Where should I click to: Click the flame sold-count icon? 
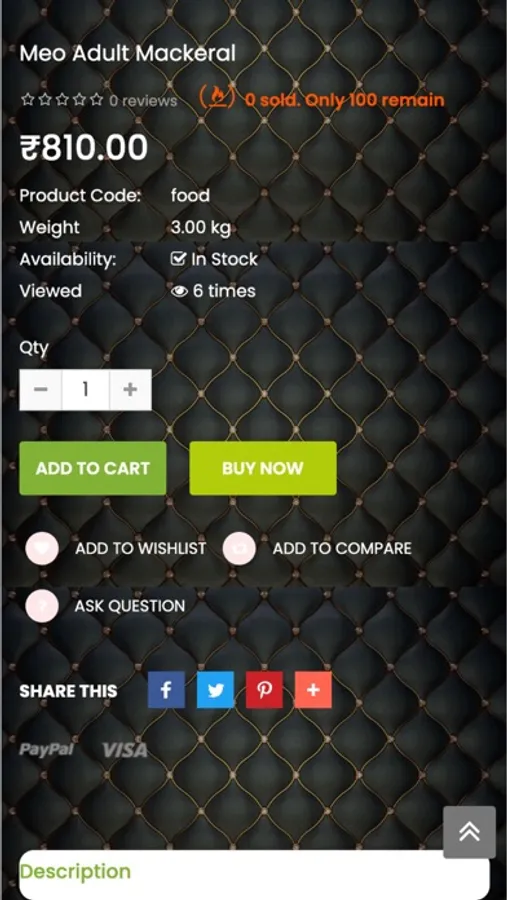click(x=217, y=97)
